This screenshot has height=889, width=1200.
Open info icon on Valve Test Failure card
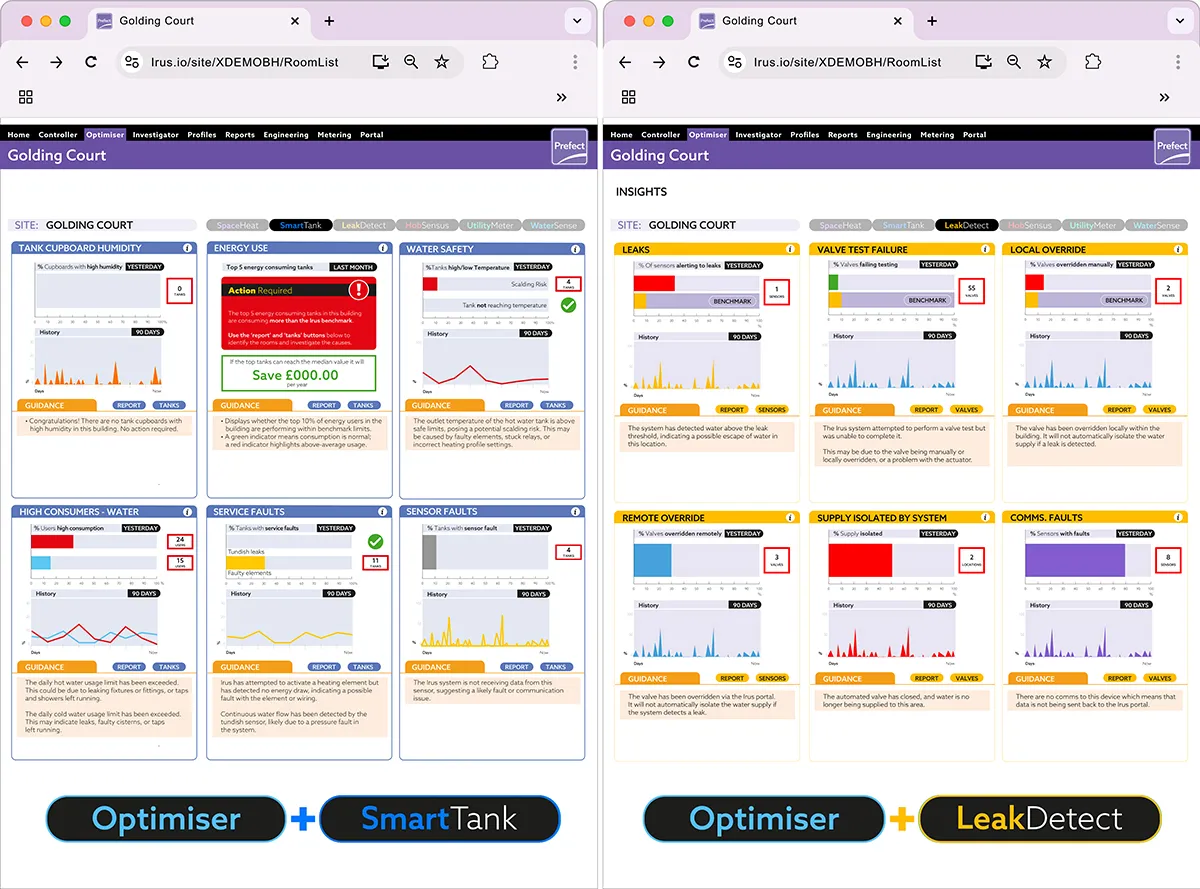point(983,249)
